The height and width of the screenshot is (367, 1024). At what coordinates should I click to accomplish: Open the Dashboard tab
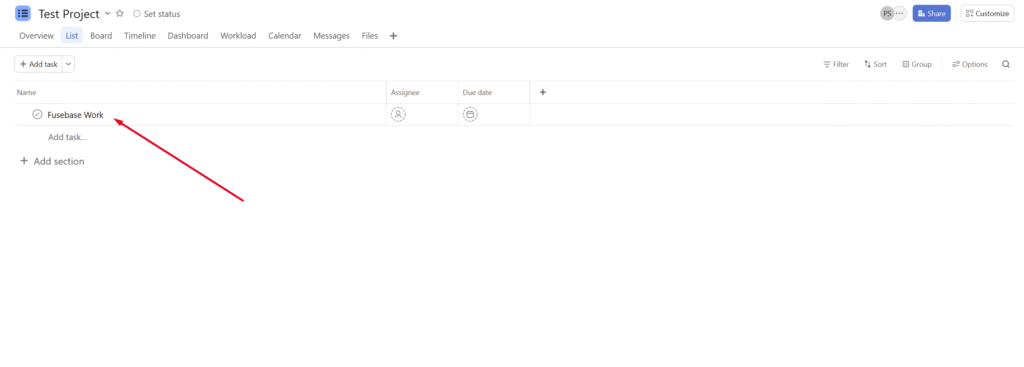pos(188,36)
